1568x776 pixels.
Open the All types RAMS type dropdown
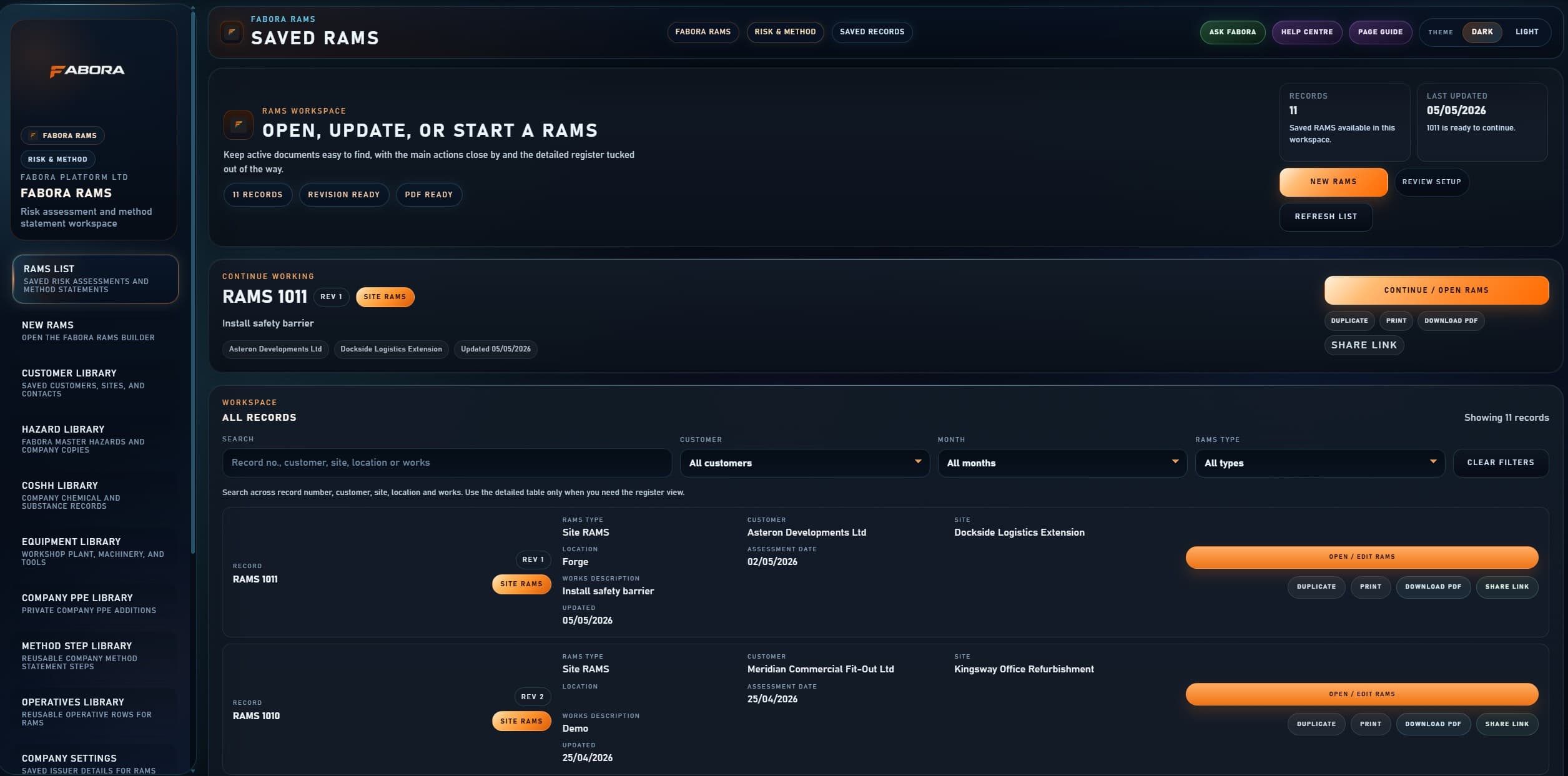coord(1319,463)
